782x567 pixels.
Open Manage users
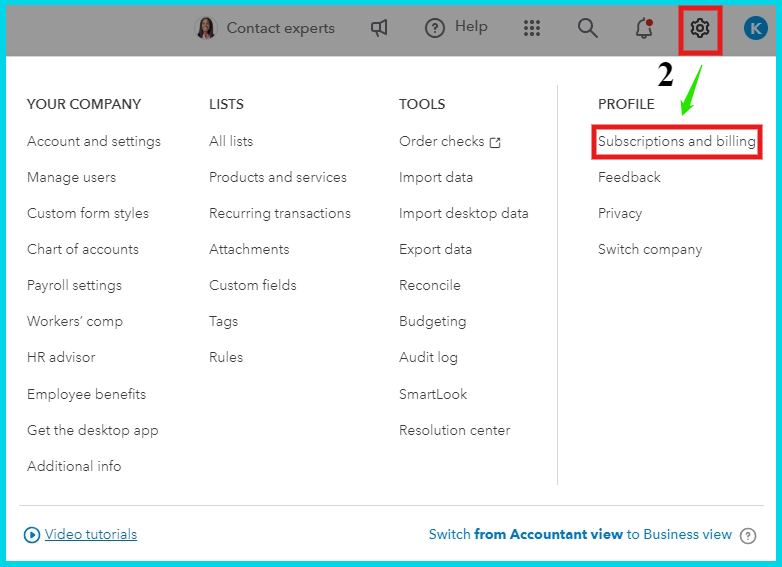(72, 177)
